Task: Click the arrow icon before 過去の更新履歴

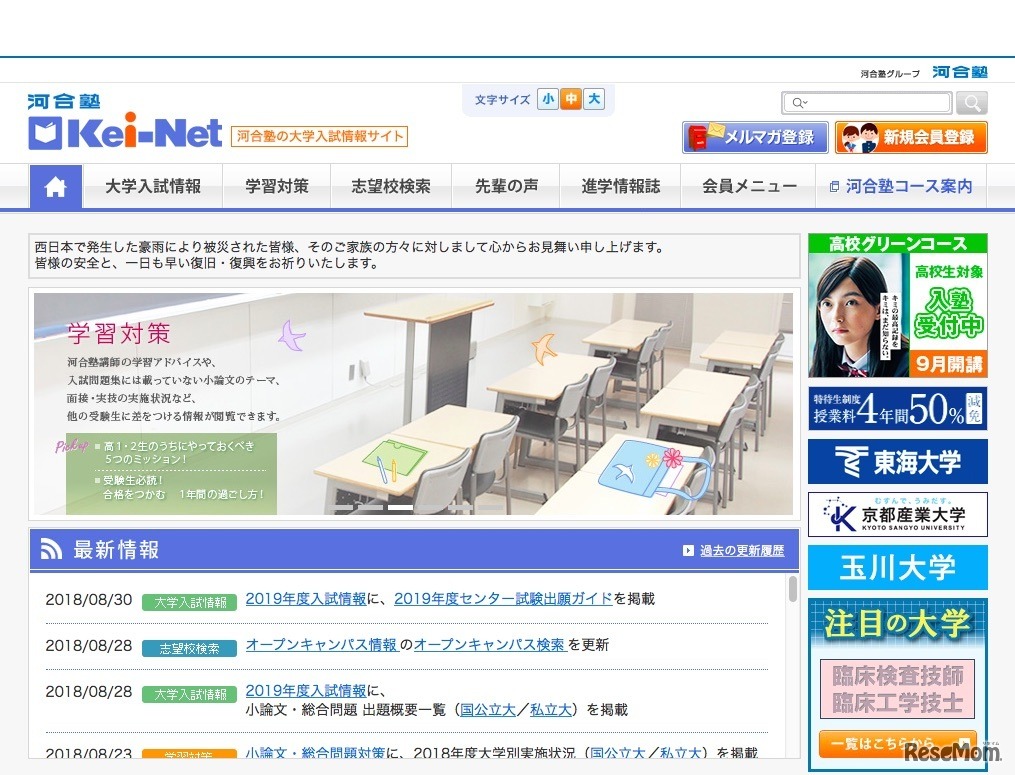Action: [x=687, y=550]
